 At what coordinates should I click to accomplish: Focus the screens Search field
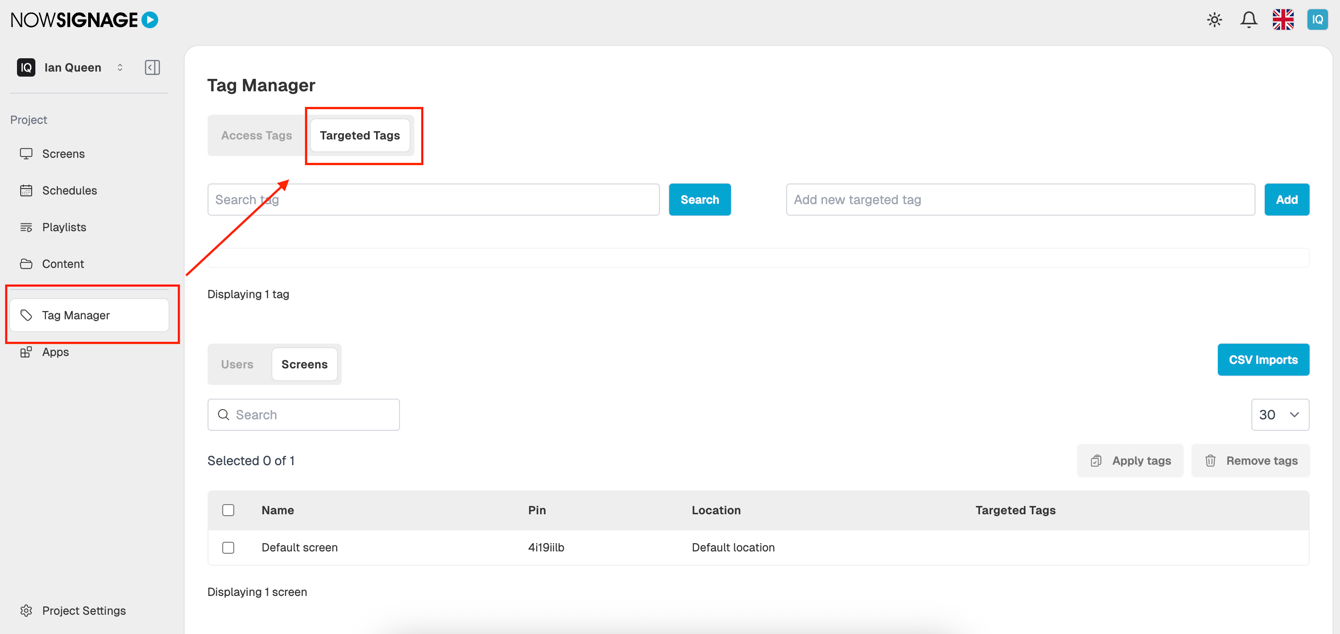(304, 415)
